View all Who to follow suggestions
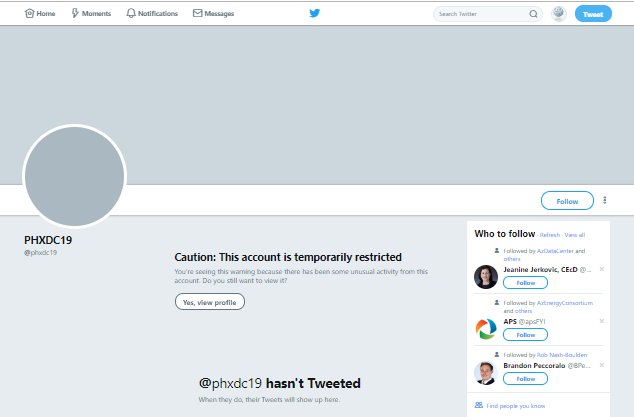 tap(575, 235)
